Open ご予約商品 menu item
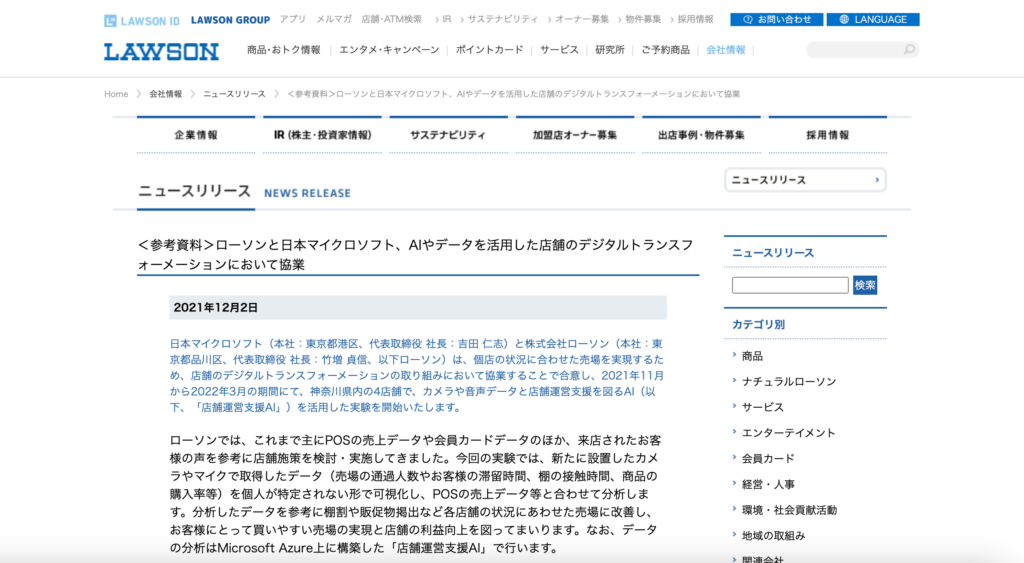 click(665, 50)
